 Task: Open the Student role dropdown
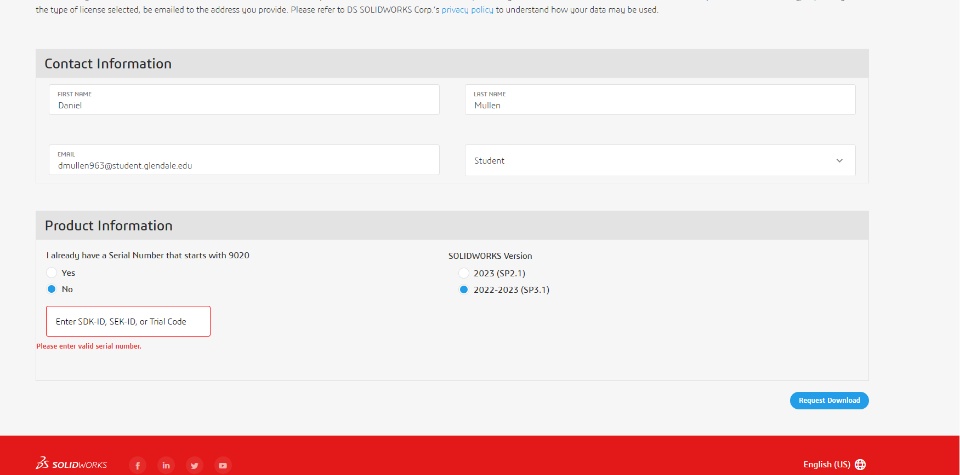pyautogui.click(x=660, y=160)
